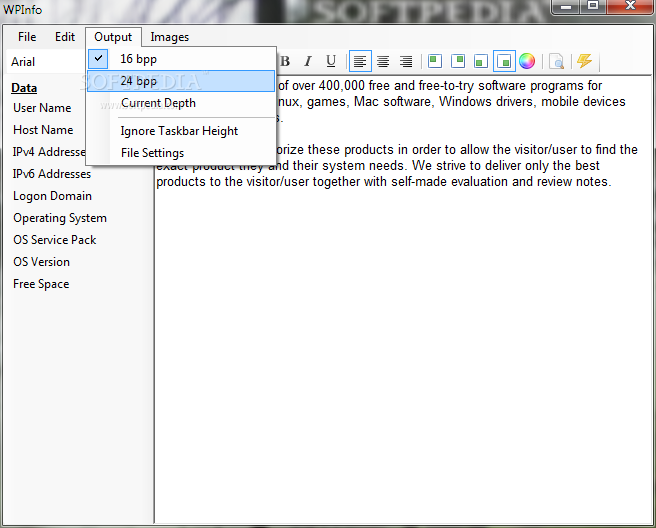The width and height of the screenshot is (656, 528).
Task: Toggle underline formatting
Action: point(331,61)
